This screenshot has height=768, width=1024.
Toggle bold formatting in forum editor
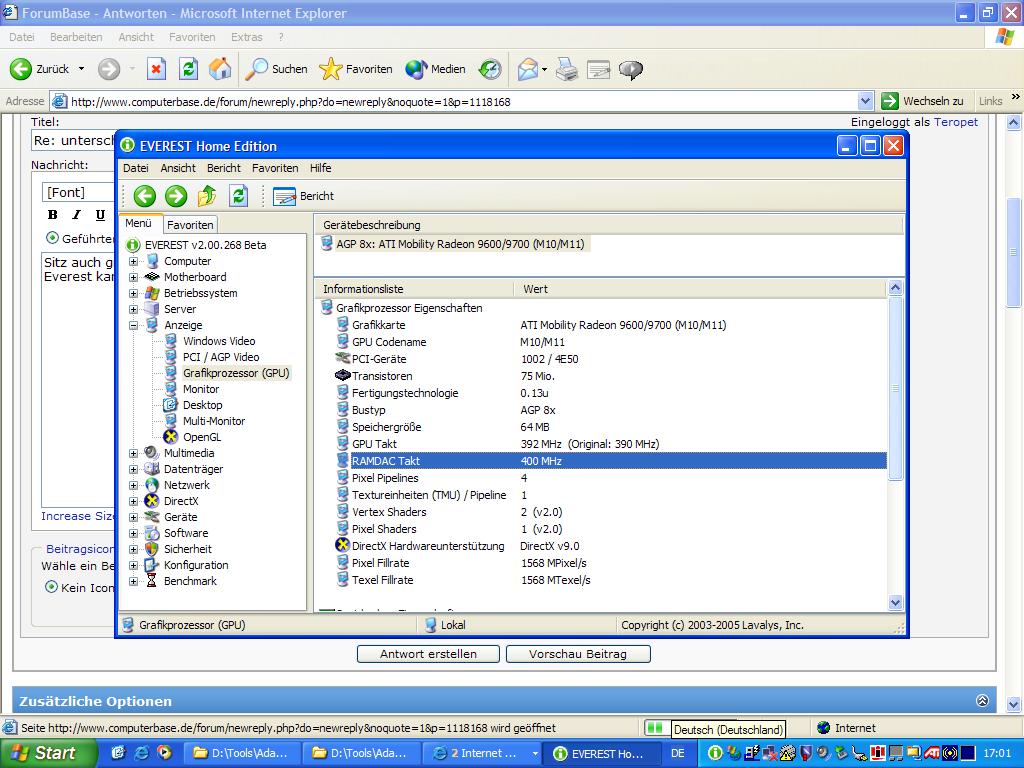(53, 215)
